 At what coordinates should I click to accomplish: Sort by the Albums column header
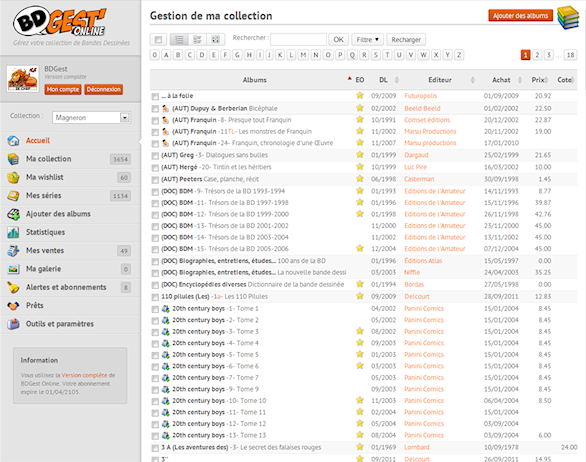pos(255,80)
